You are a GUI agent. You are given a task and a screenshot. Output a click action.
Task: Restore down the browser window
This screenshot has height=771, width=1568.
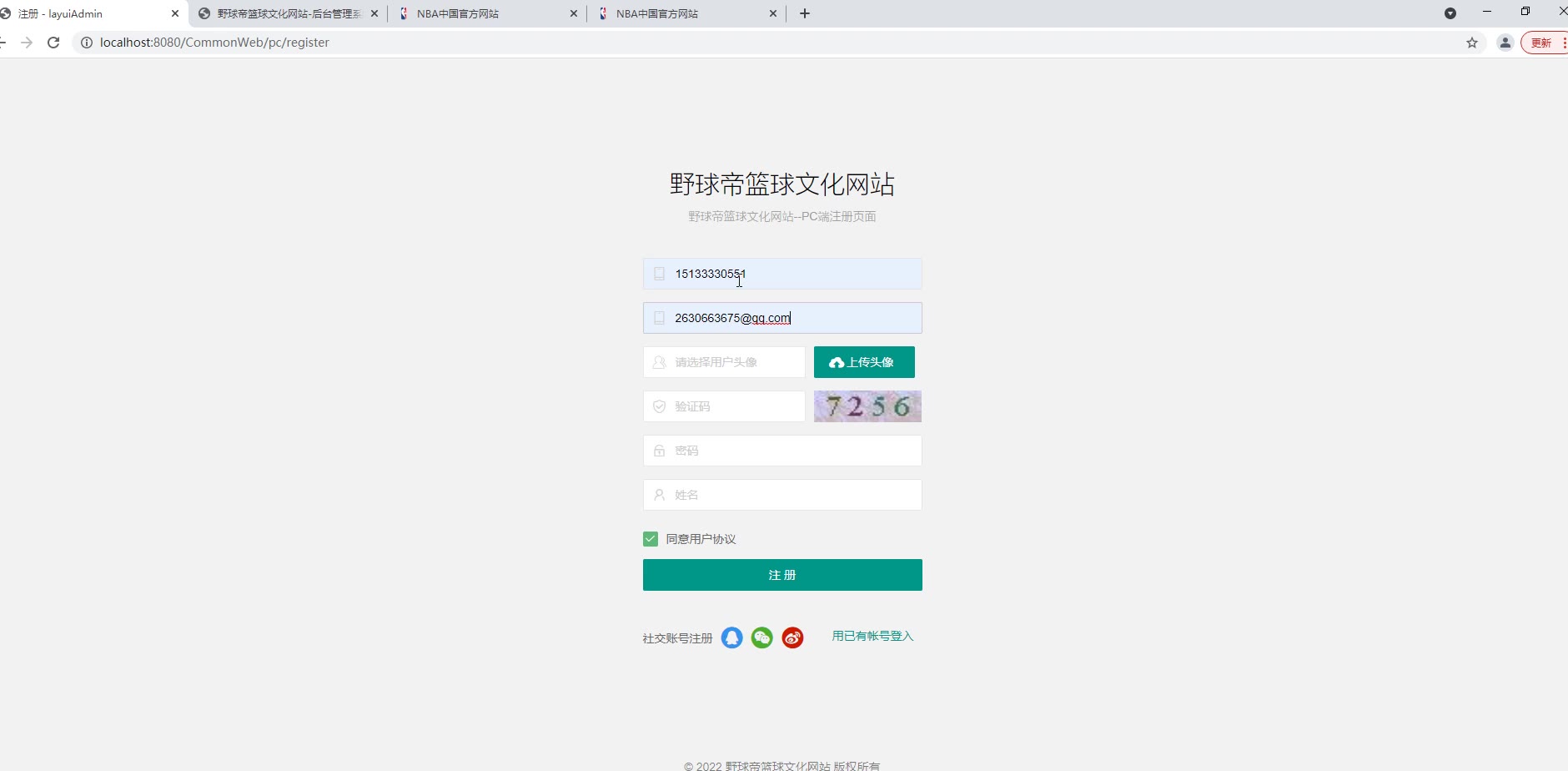click(x=1525, y=12)
